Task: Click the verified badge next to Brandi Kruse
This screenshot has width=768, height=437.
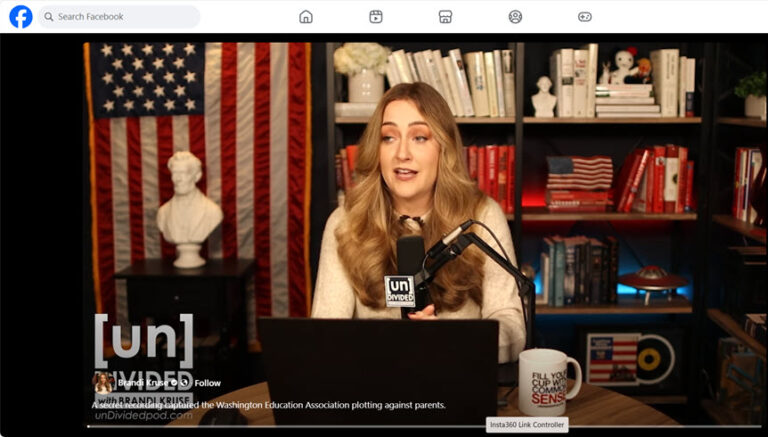Action: tap(173, 383)
